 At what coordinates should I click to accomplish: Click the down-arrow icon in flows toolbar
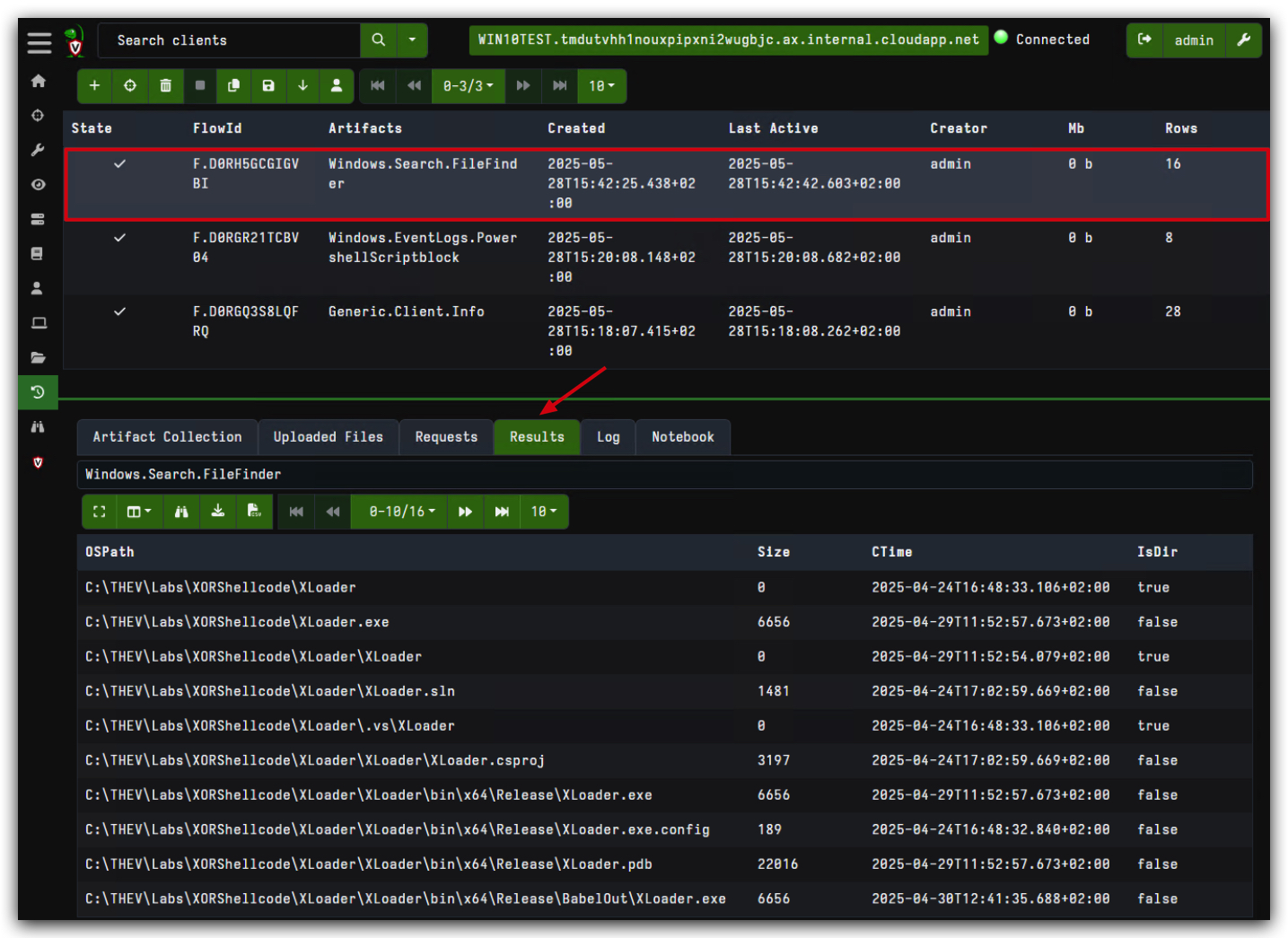(302, 85)
